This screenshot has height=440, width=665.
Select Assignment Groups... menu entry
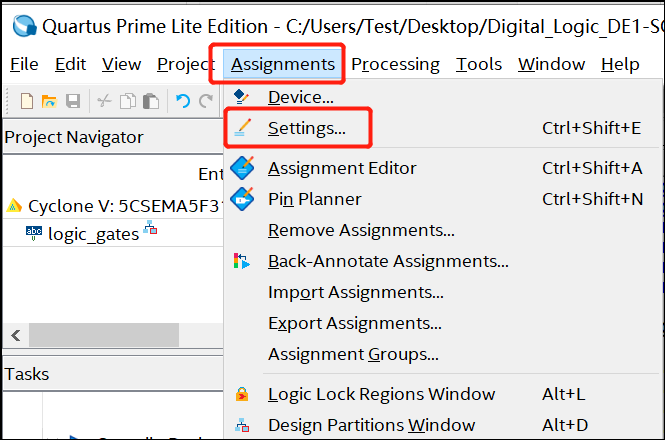pyautogui.click(x=443, y=354)
